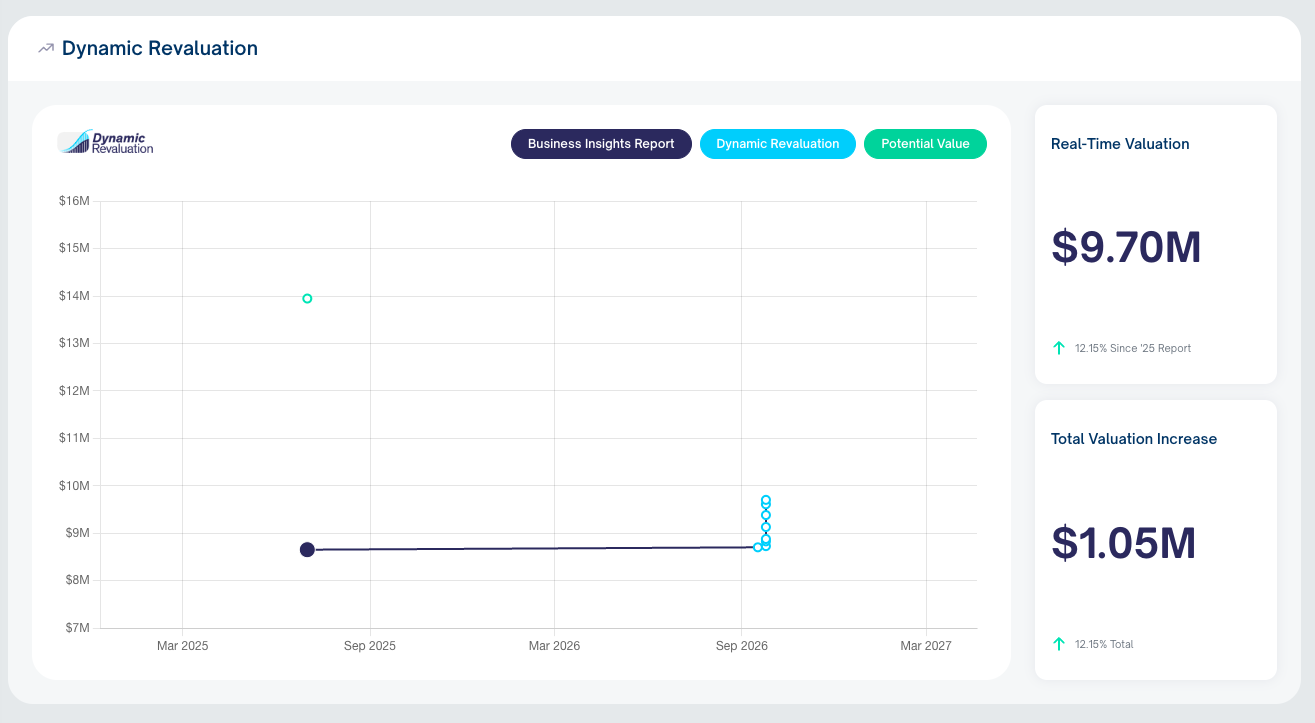Click the green up arrow beside "Since '25 Report"
Viewport: 1315px width, 723px height.
[1059, 348]
